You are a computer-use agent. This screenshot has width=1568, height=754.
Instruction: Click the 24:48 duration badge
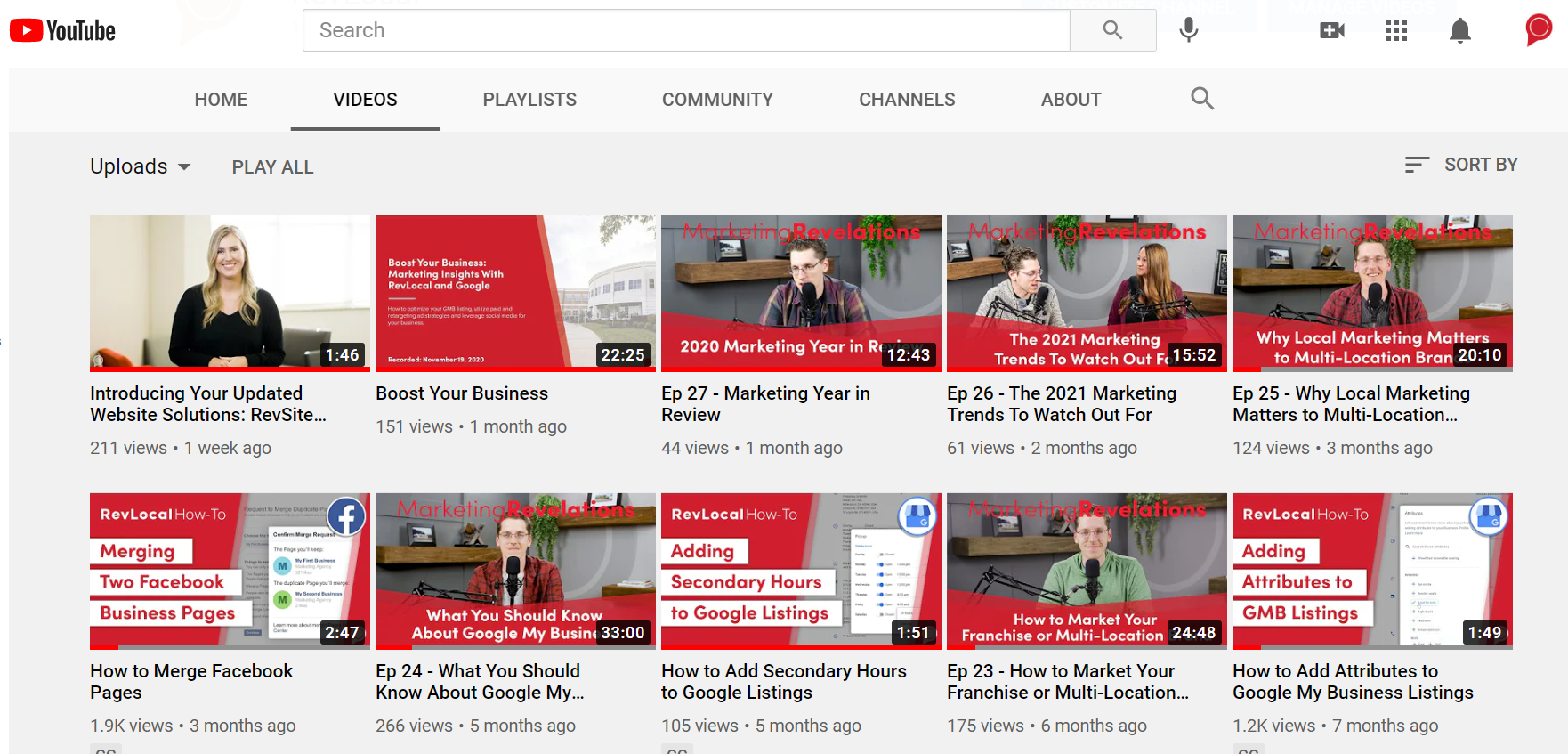pos(1194,633)
